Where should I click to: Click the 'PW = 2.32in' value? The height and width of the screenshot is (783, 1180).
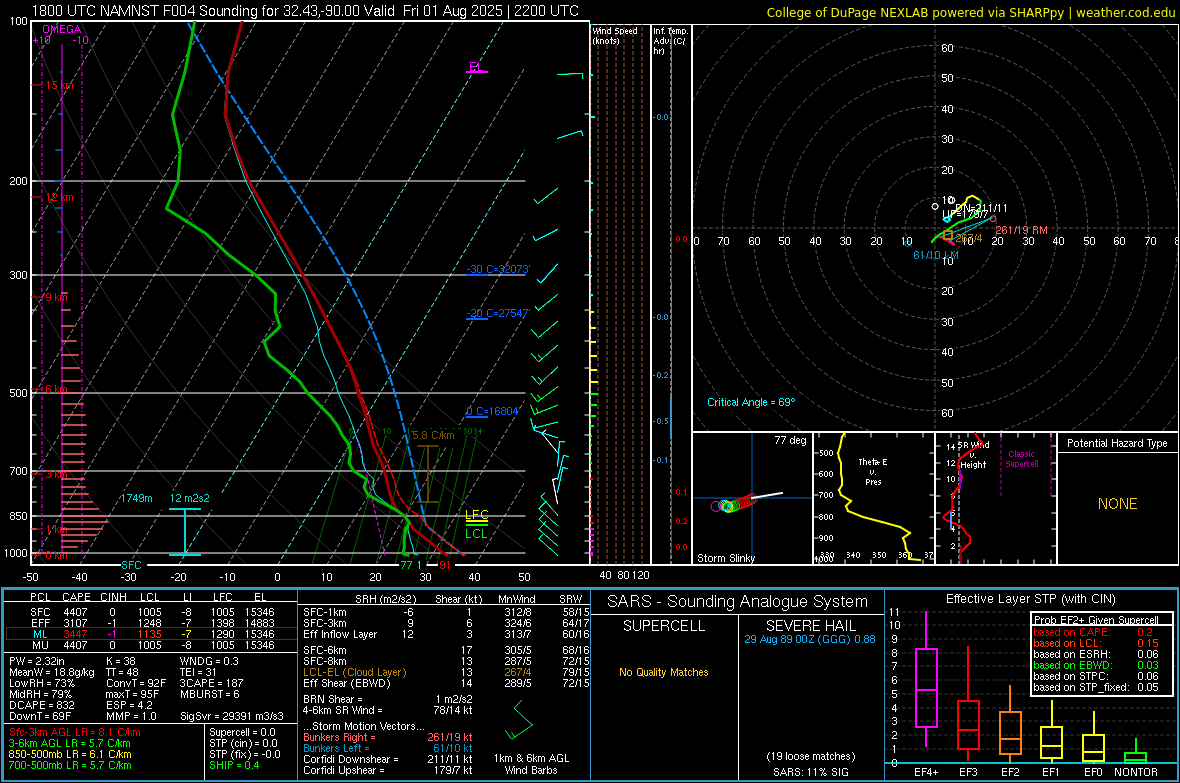(x=37, y=661)
